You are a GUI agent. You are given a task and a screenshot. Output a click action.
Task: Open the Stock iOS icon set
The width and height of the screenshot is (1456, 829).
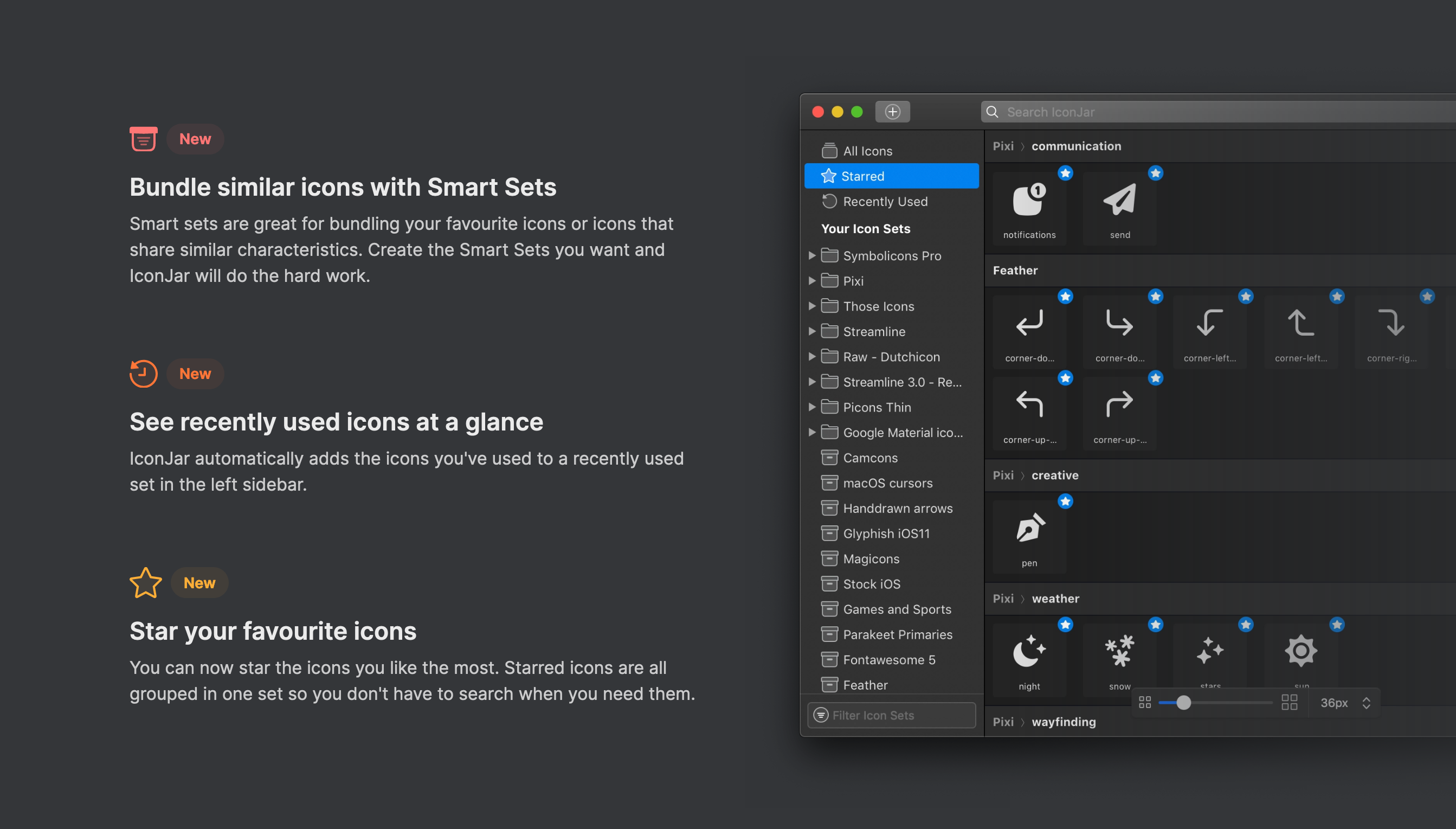[891, 583]
